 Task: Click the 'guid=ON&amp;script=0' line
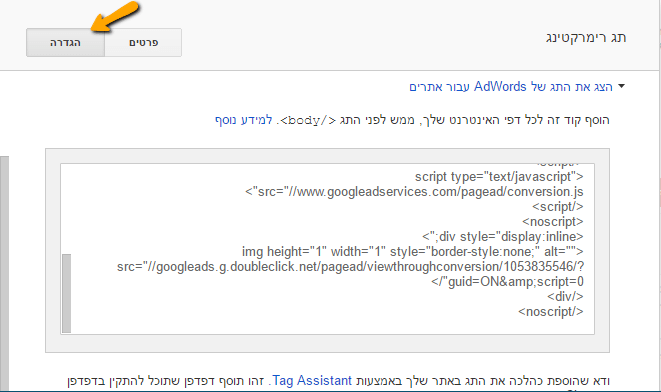tap(507, 282)
